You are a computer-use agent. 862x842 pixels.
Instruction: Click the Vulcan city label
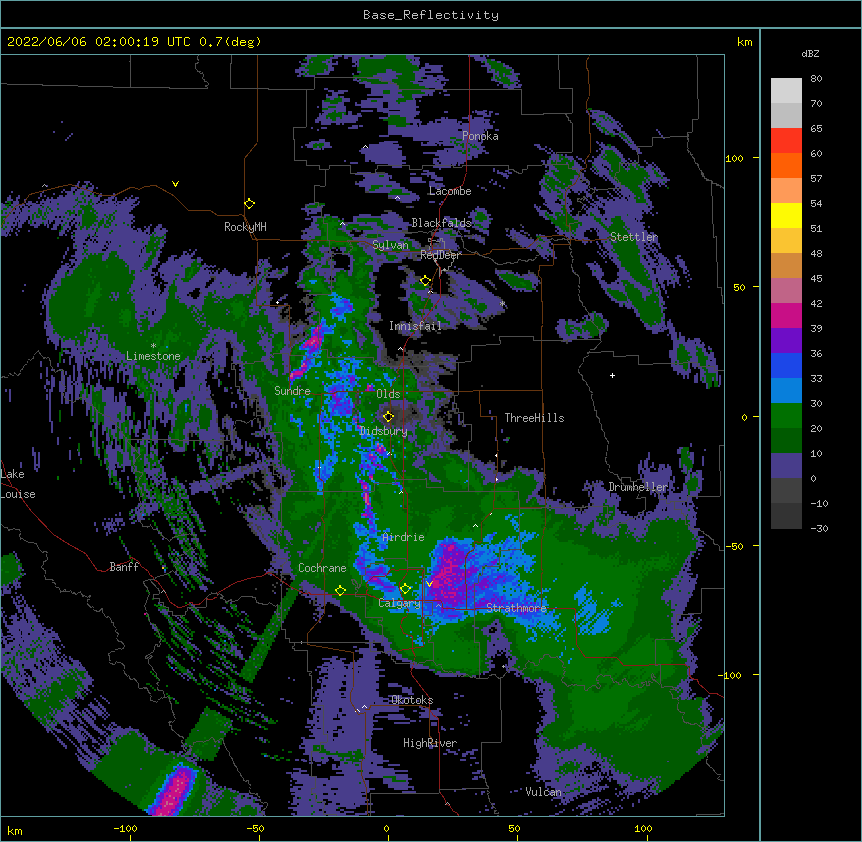coord(543,792)
